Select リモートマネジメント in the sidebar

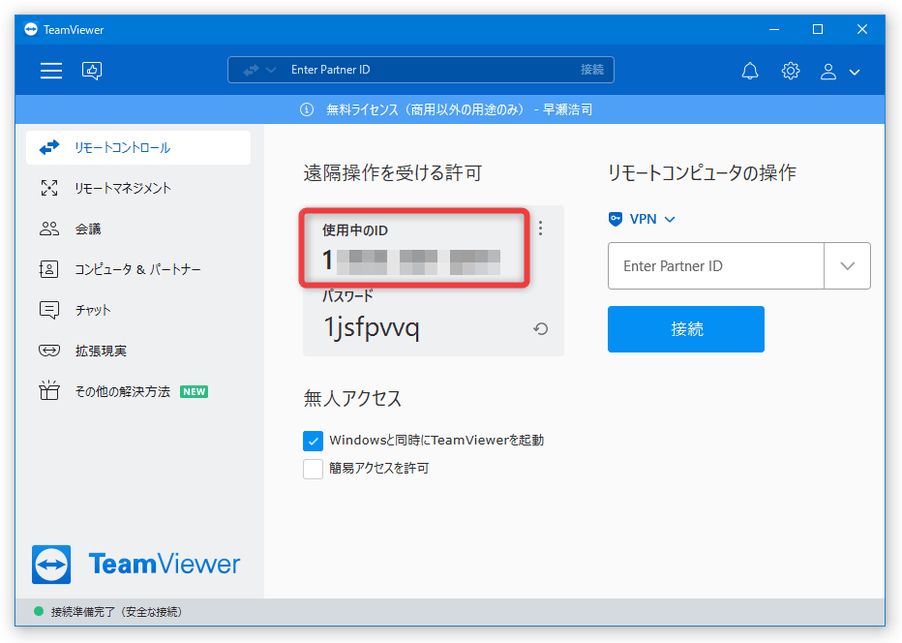[x=138, y=188]
